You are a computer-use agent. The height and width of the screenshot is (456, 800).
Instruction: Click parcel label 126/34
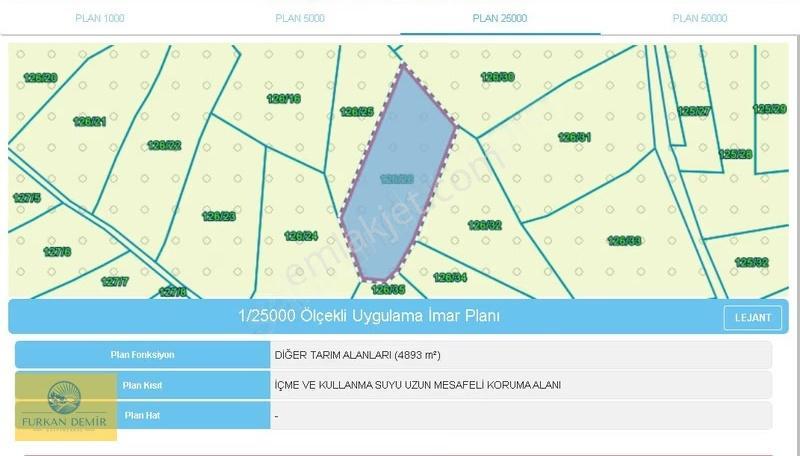coord(450,277)
